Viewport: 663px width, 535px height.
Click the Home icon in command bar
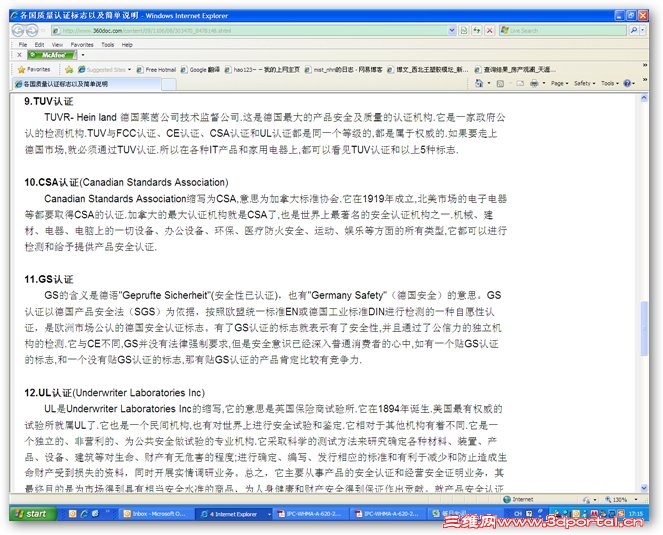point(479,83)
